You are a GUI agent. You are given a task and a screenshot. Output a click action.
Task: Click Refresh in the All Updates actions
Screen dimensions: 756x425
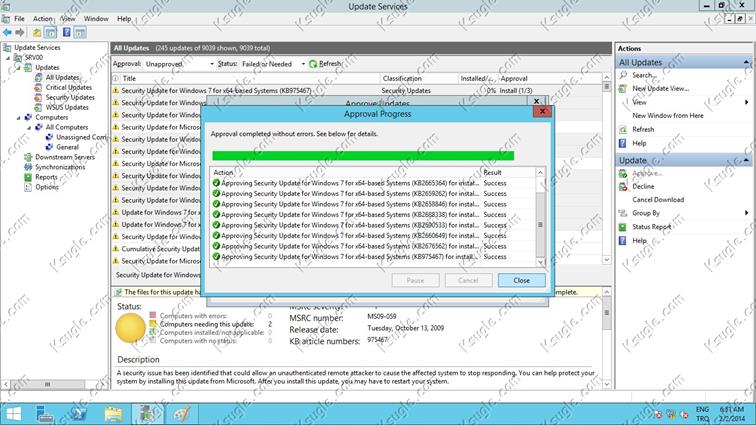tap(643, 130)
